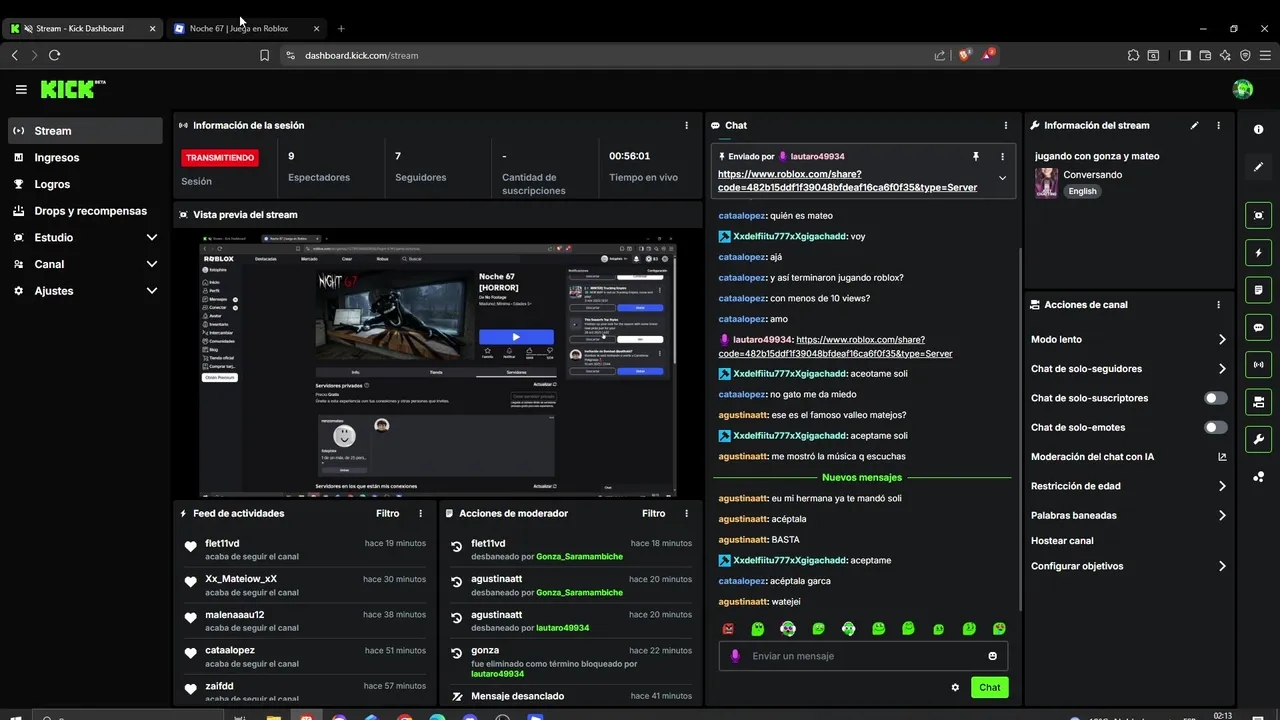Select Stream in left navigation
This screenshot has width=1280, height=720.
[85, 131]
